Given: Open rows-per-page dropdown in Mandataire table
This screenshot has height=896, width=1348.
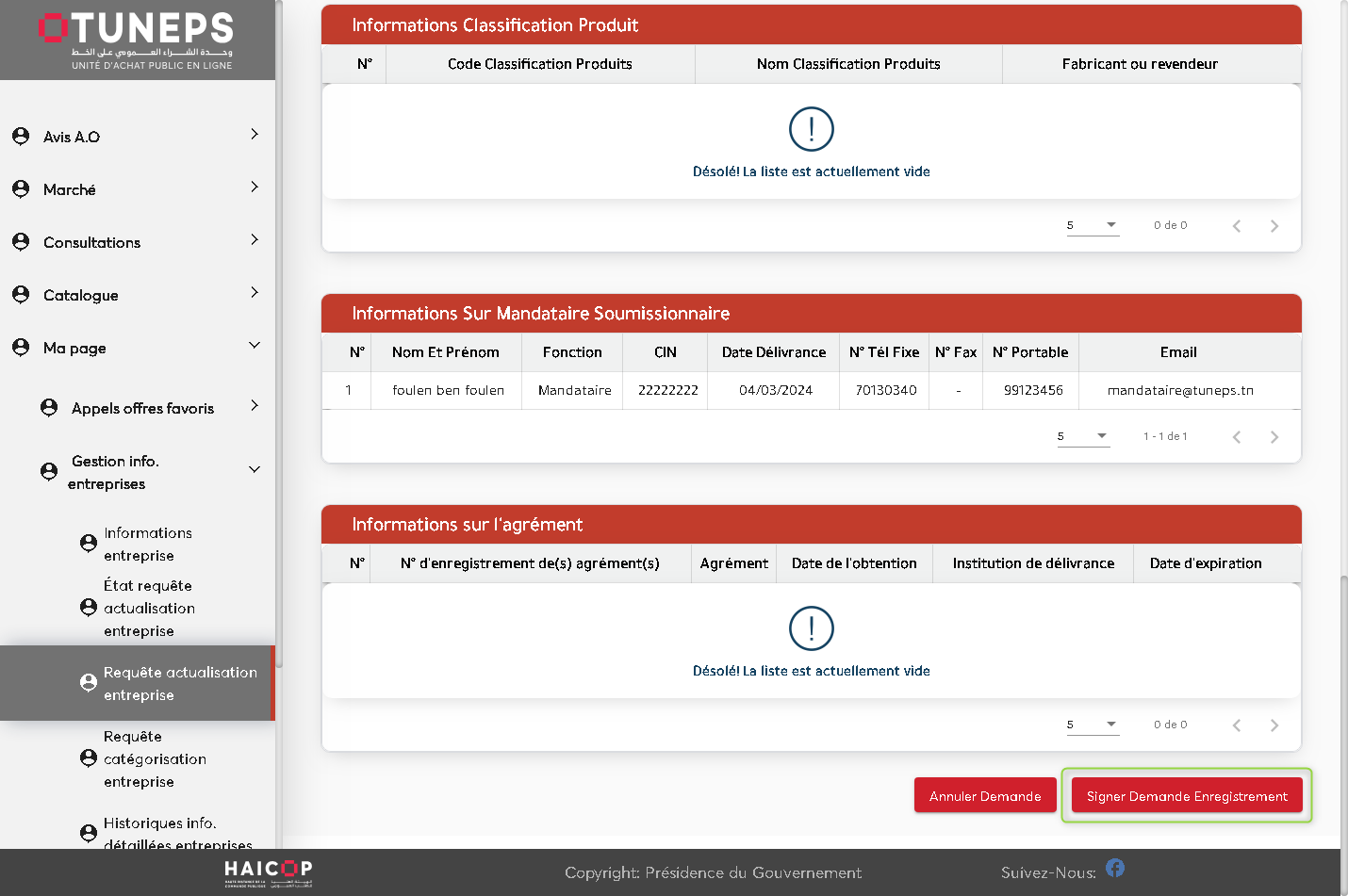Looking at the screenshot, I should point(1083,436).
